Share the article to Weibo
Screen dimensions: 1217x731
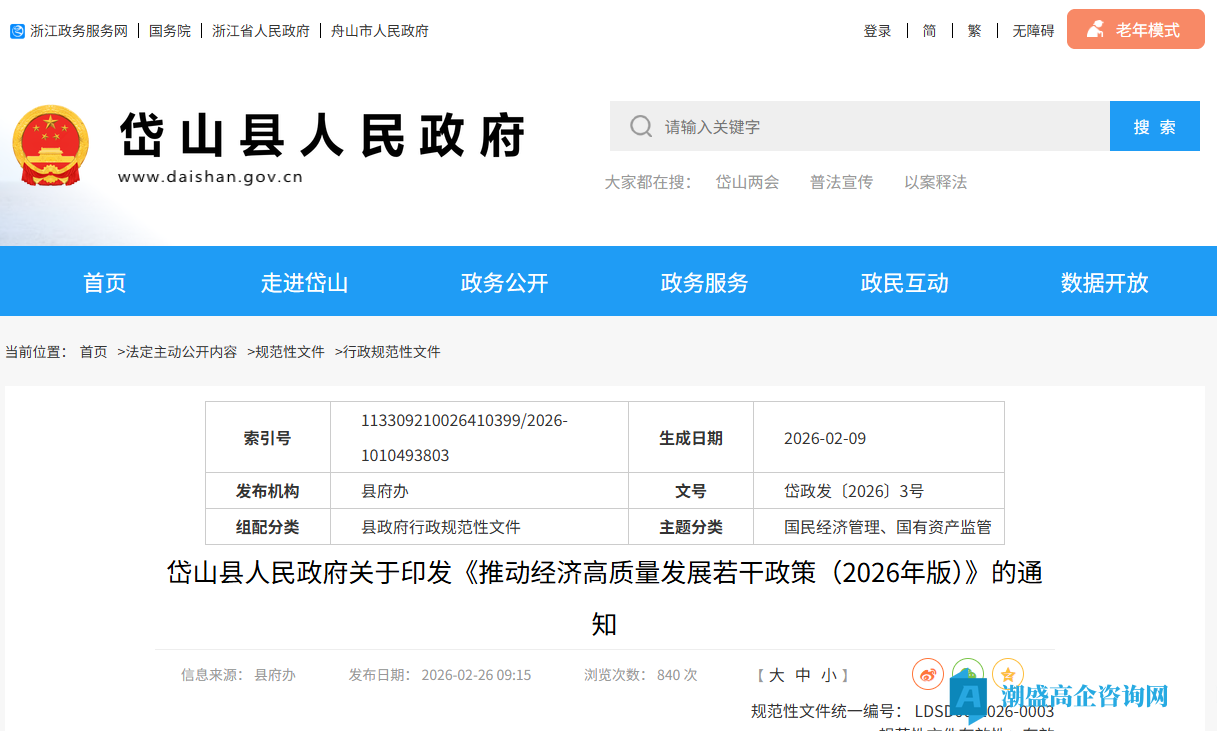click(928, 674)
